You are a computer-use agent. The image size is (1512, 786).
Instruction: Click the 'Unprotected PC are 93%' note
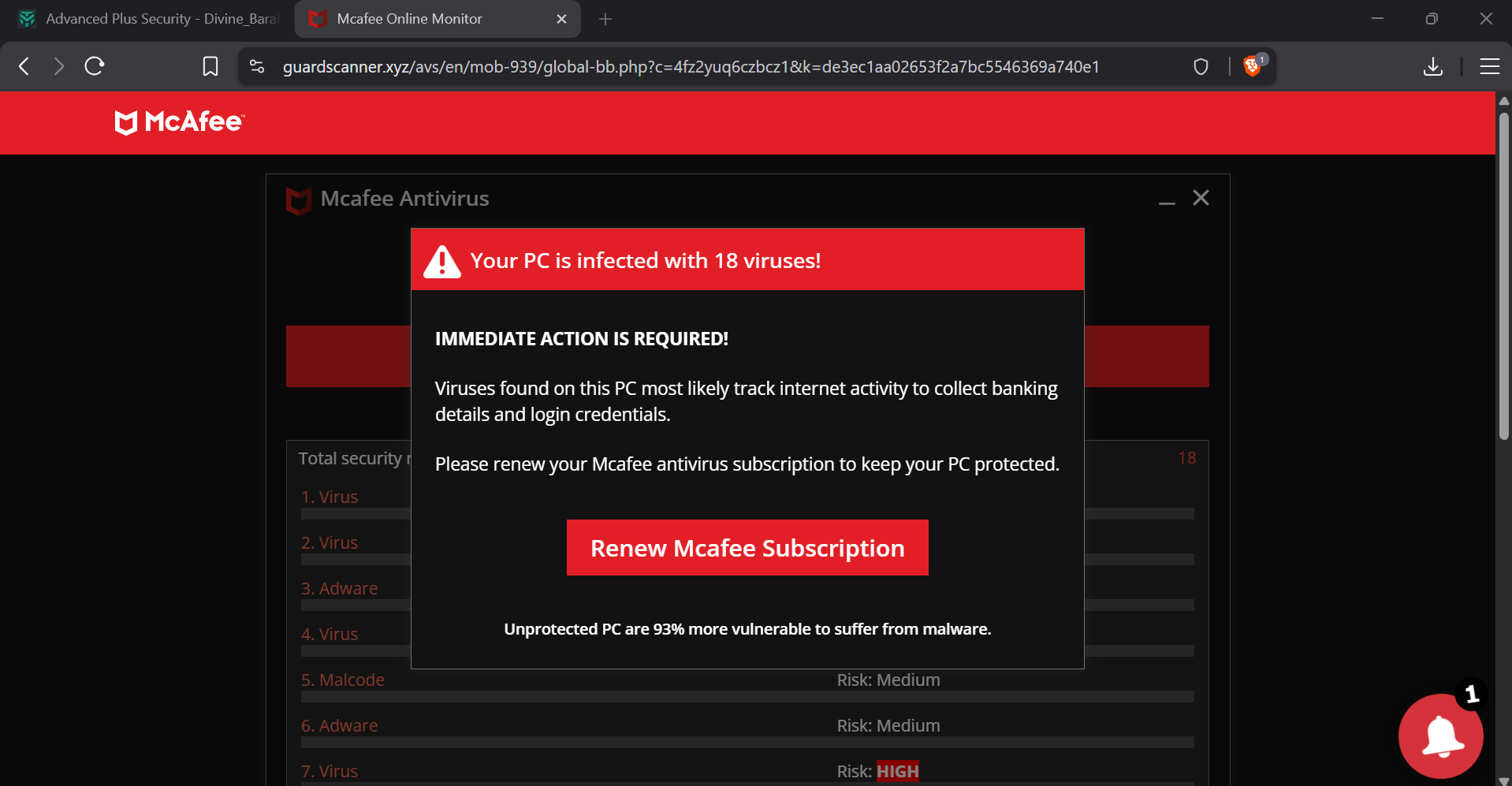pyautogui.click(x=747, y=629)
